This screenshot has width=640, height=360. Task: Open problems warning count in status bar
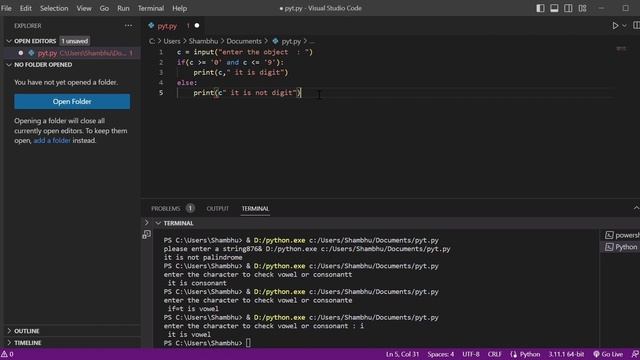pos(7,354)
